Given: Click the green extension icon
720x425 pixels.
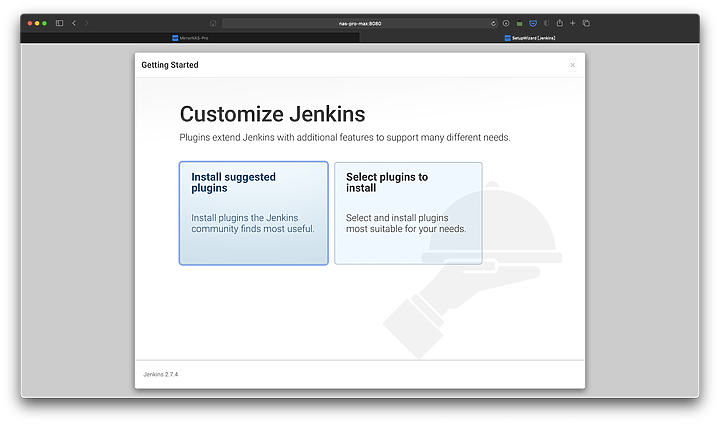Looking at the screenshot, I should pos(519,23).
